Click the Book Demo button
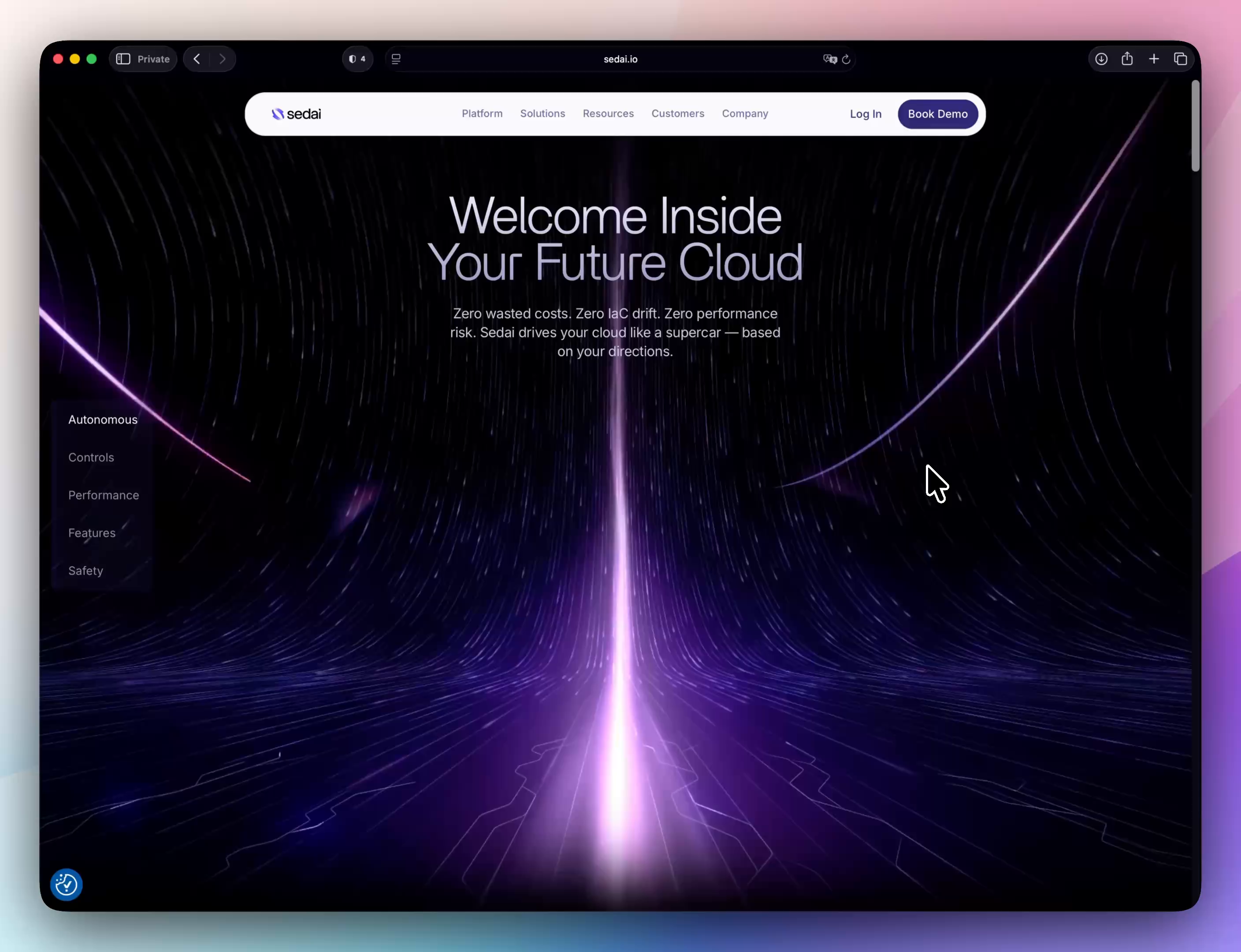 tap(937, 114)
